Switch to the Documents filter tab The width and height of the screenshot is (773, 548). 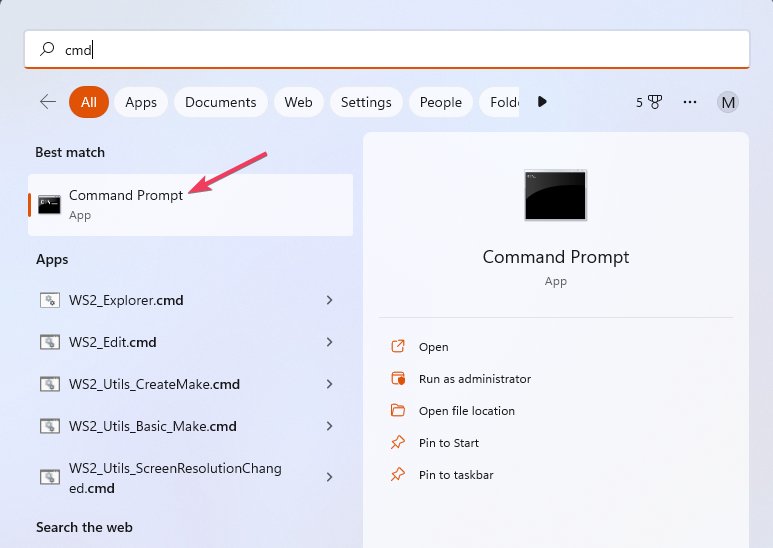(220, 102)
